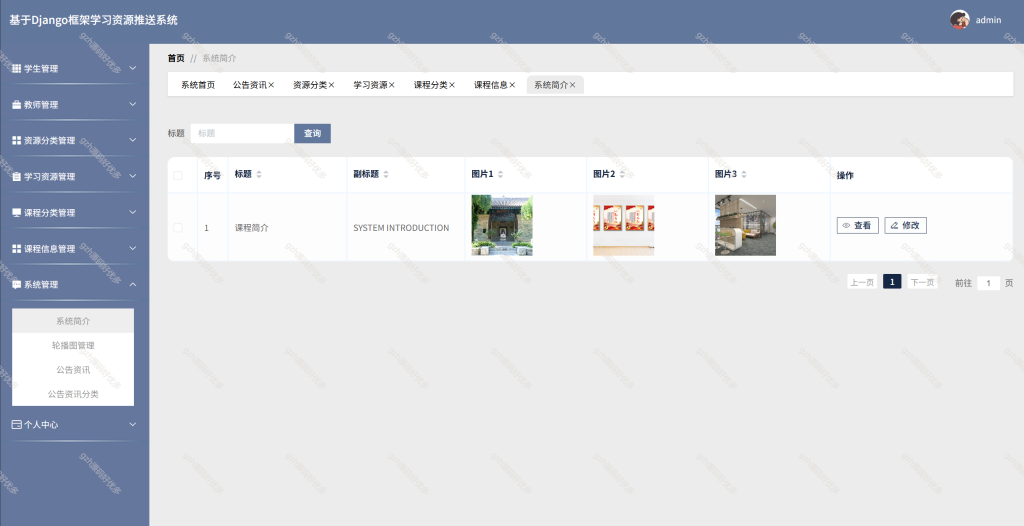The width and height of the screenshot is (1024, 526).
Task: Collapse the 系统管理 menu chevron
Action: pos(133,284)
